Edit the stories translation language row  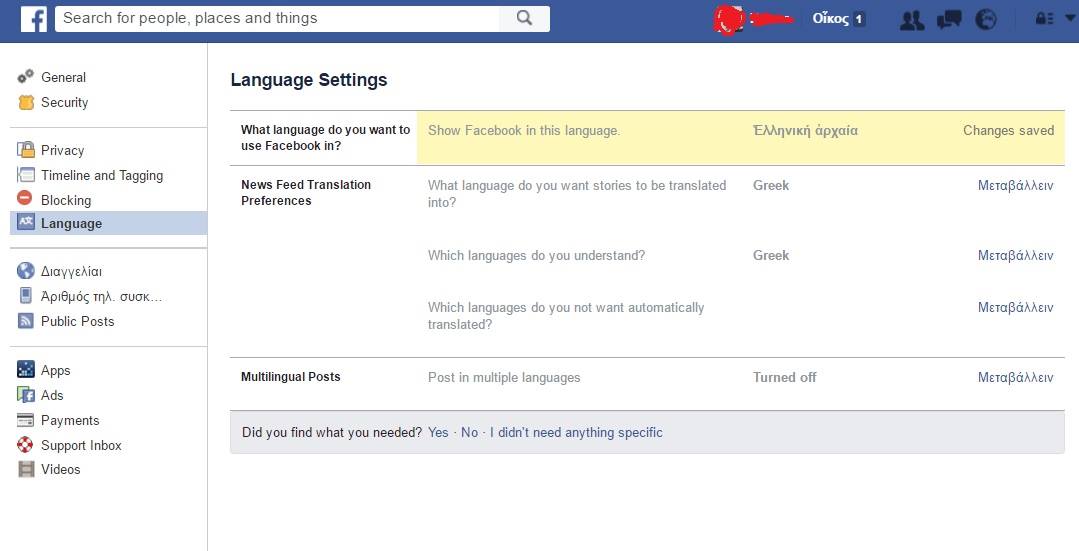[1015, 185]
